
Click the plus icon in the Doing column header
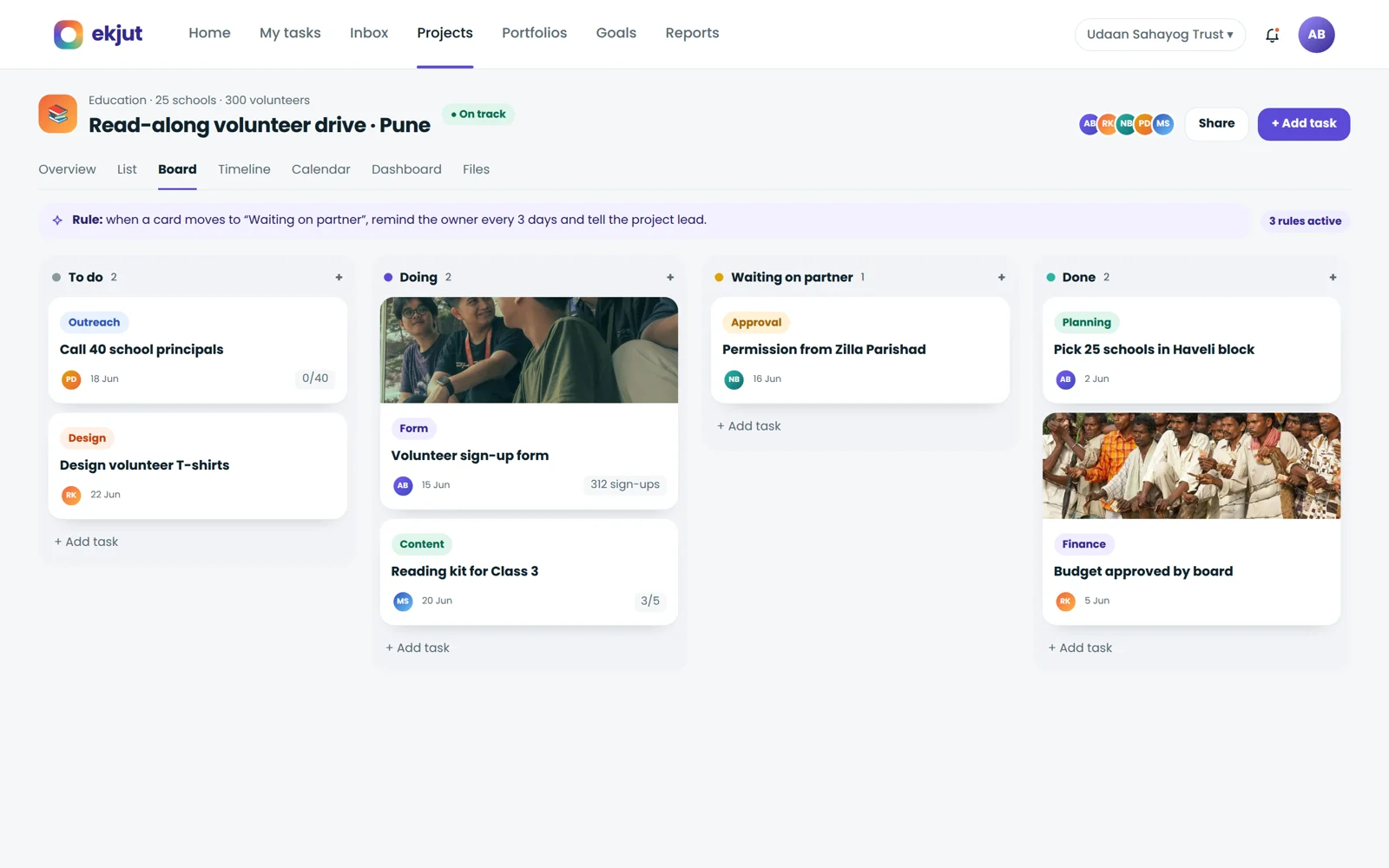[x=670, y=278]
